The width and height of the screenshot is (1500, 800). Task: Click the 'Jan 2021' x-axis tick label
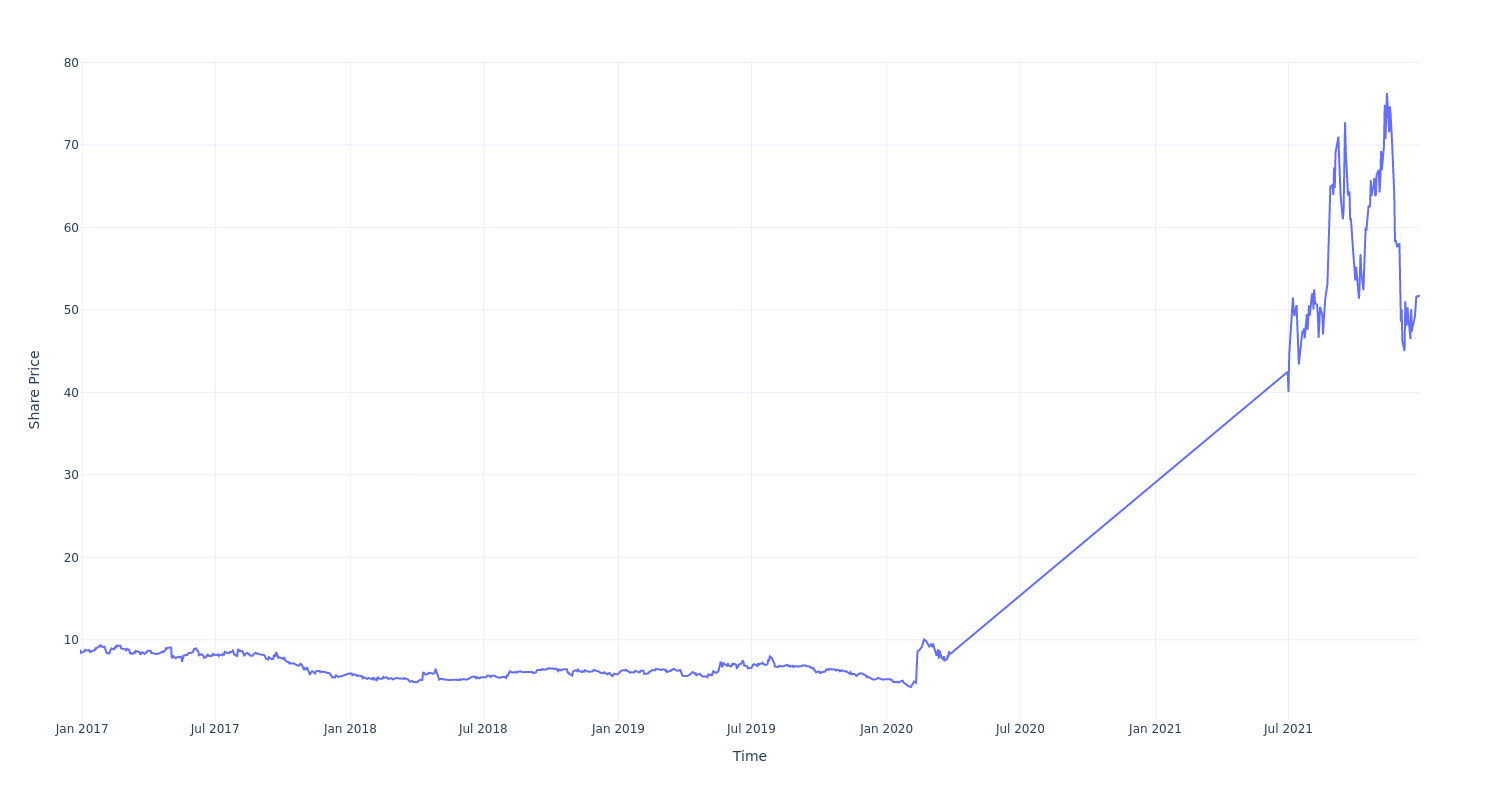point(1155,729)
